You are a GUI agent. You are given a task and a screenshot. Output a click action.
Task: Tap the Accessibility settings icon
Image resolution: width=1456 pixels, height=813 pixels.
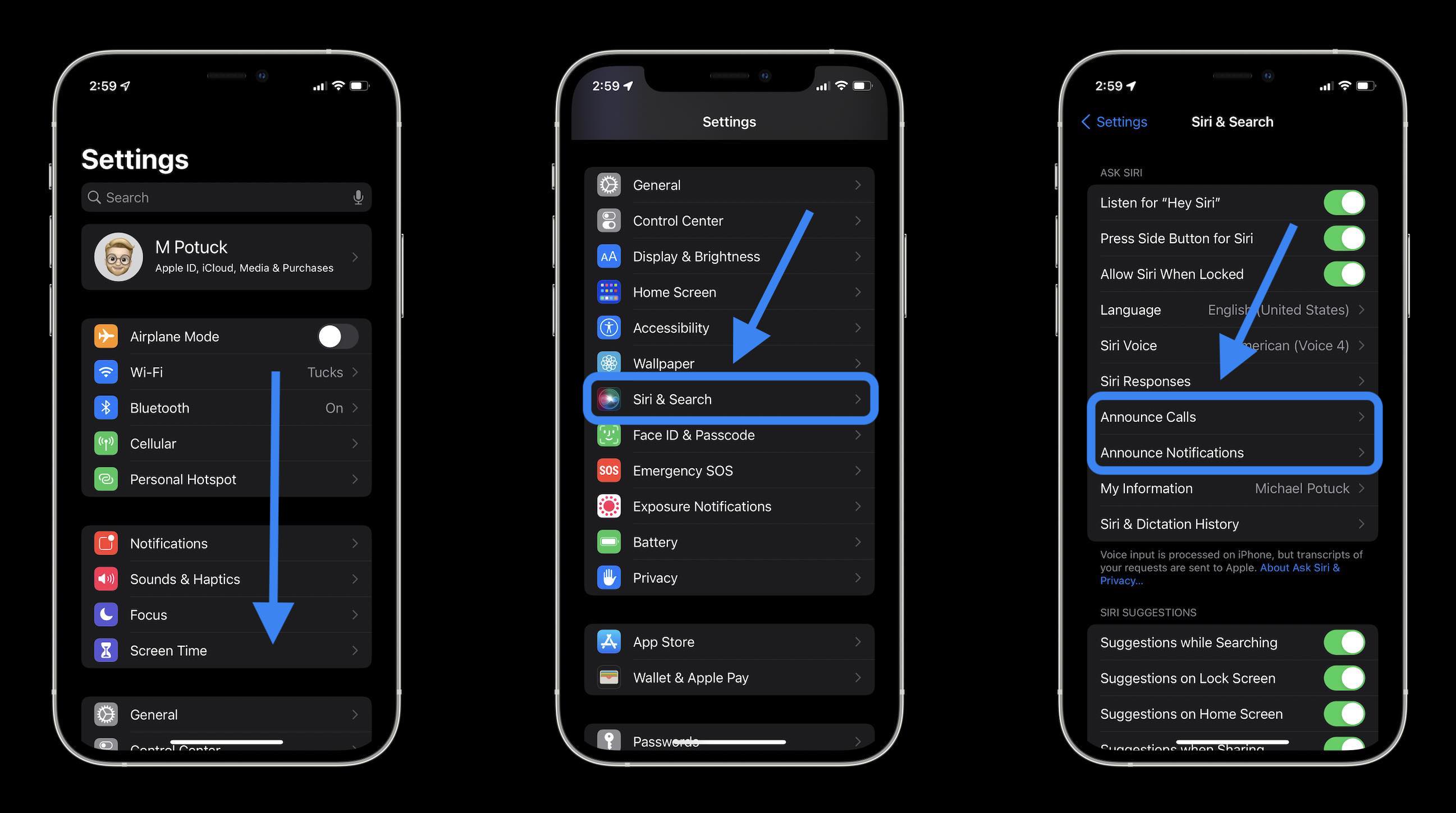coord(610,327)
